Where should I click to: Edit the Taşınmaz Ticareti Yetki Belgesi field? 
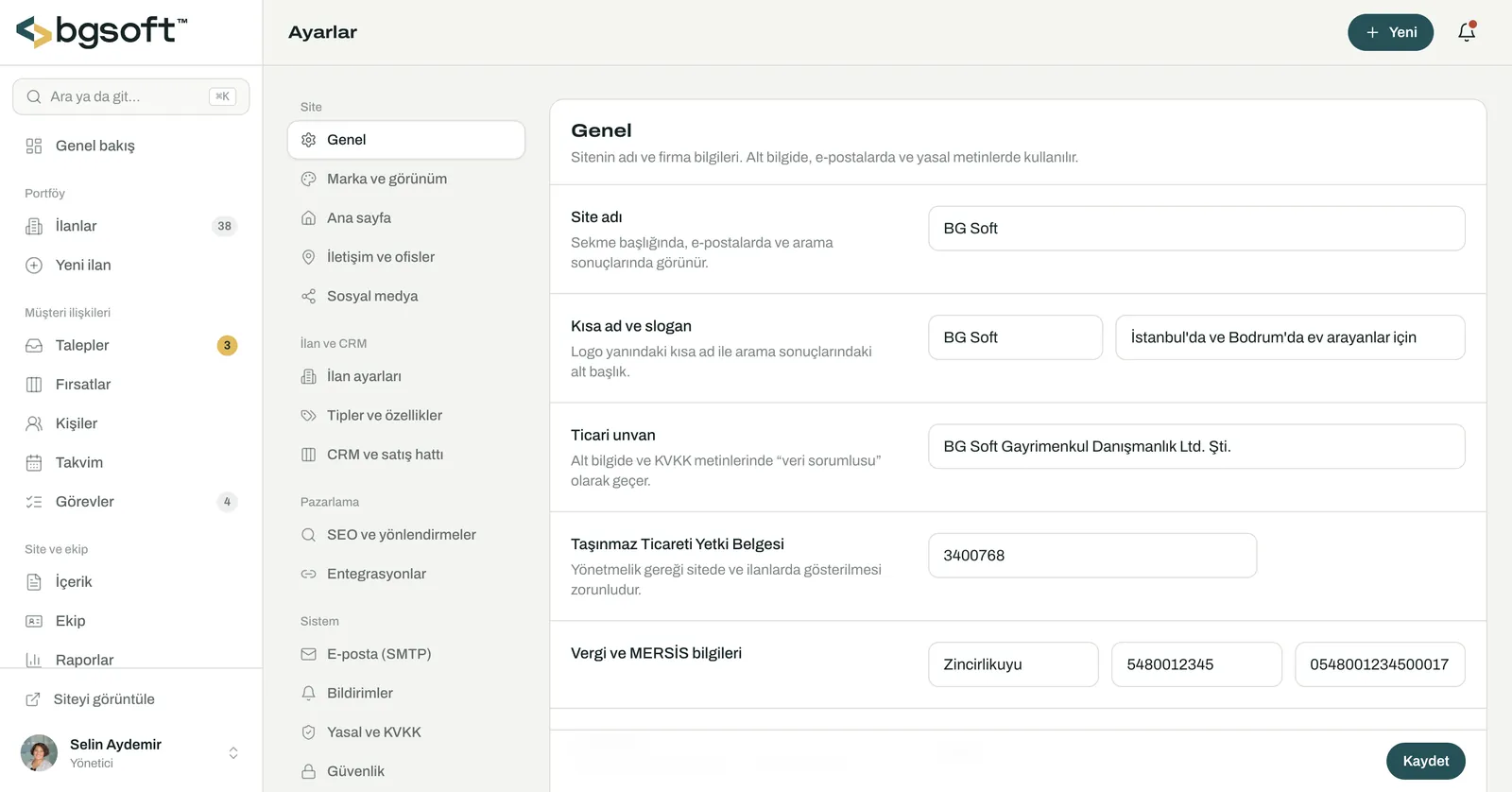(1092, 556)
